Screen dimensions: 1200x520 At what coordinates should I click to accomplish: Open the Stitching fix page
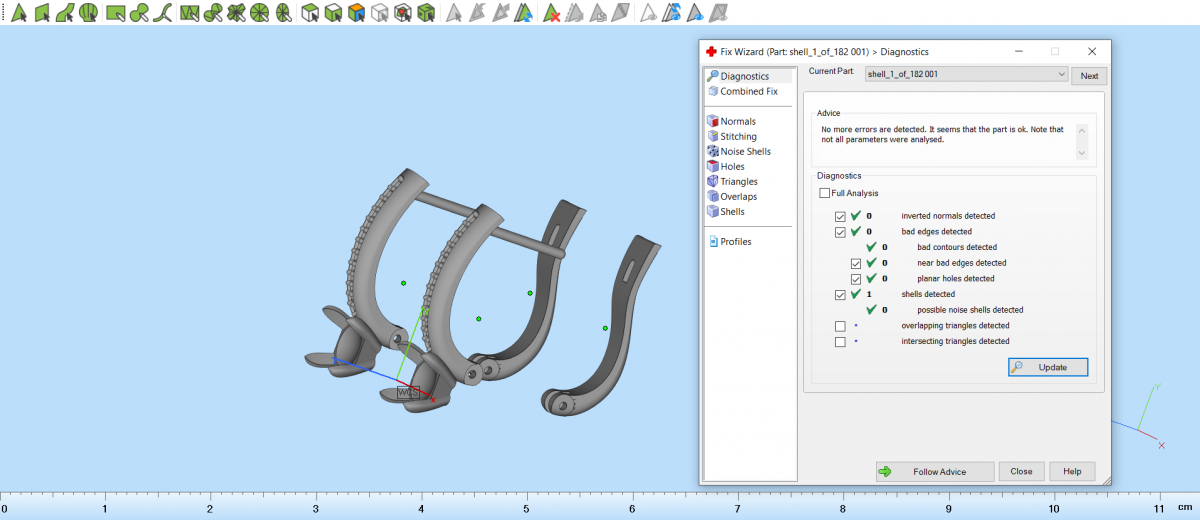click(738, 136)
